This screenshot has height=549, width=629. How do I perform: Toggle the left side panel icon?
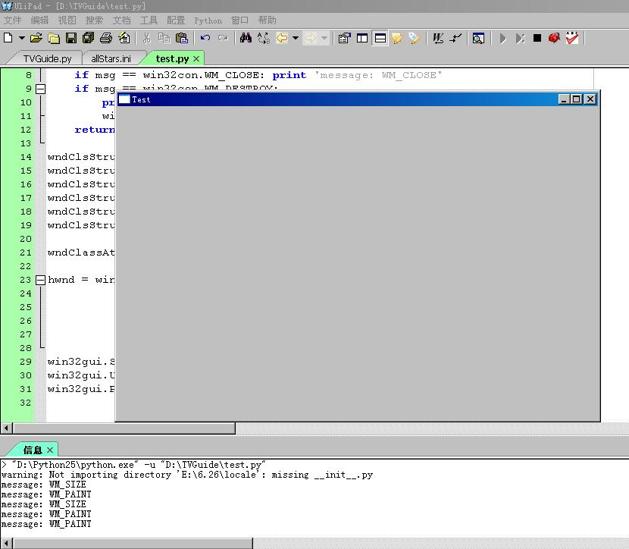tap(362, 38)
